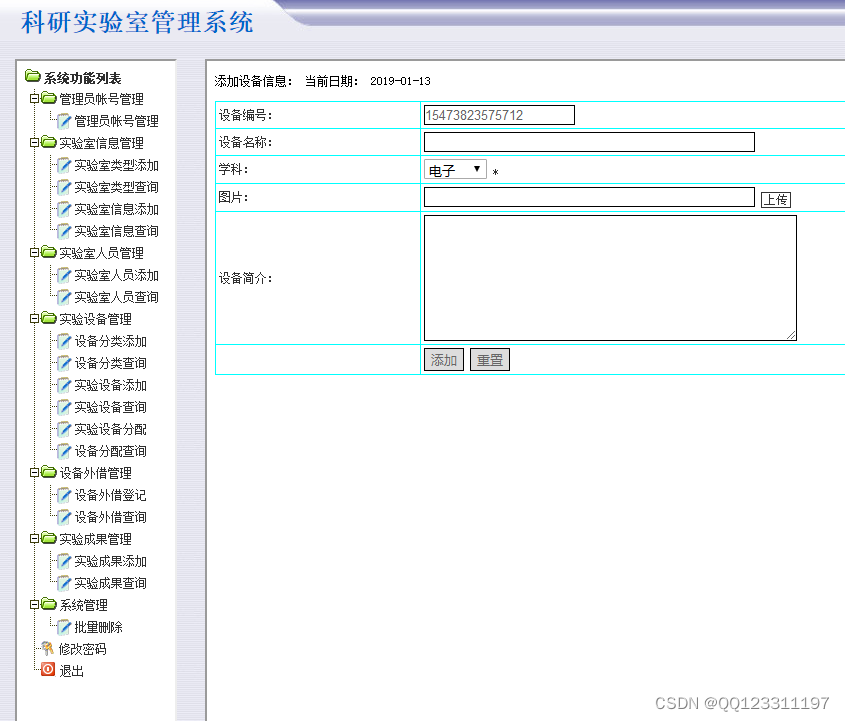This screenshot has width=845, height=721.
Task: Open the 修改密码 link
Action: coord(82,649)
